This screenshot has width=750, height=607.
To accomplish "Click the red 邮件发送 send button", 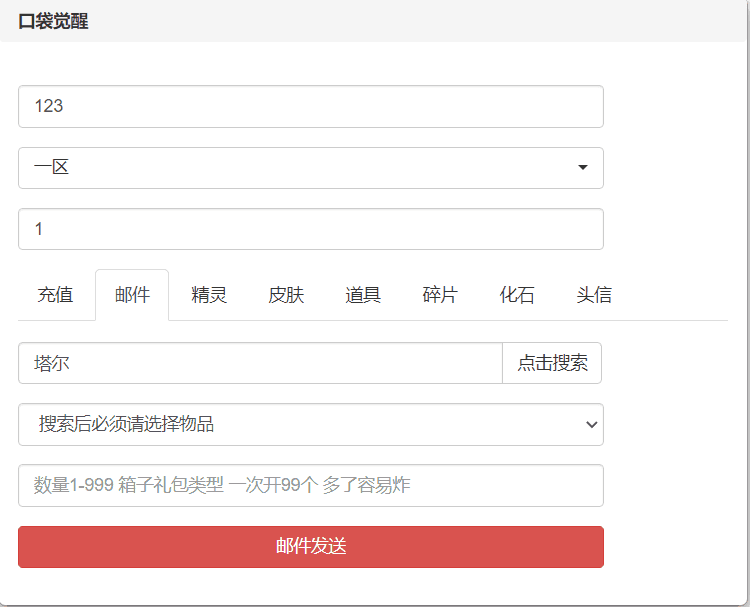I will point(310,547).
